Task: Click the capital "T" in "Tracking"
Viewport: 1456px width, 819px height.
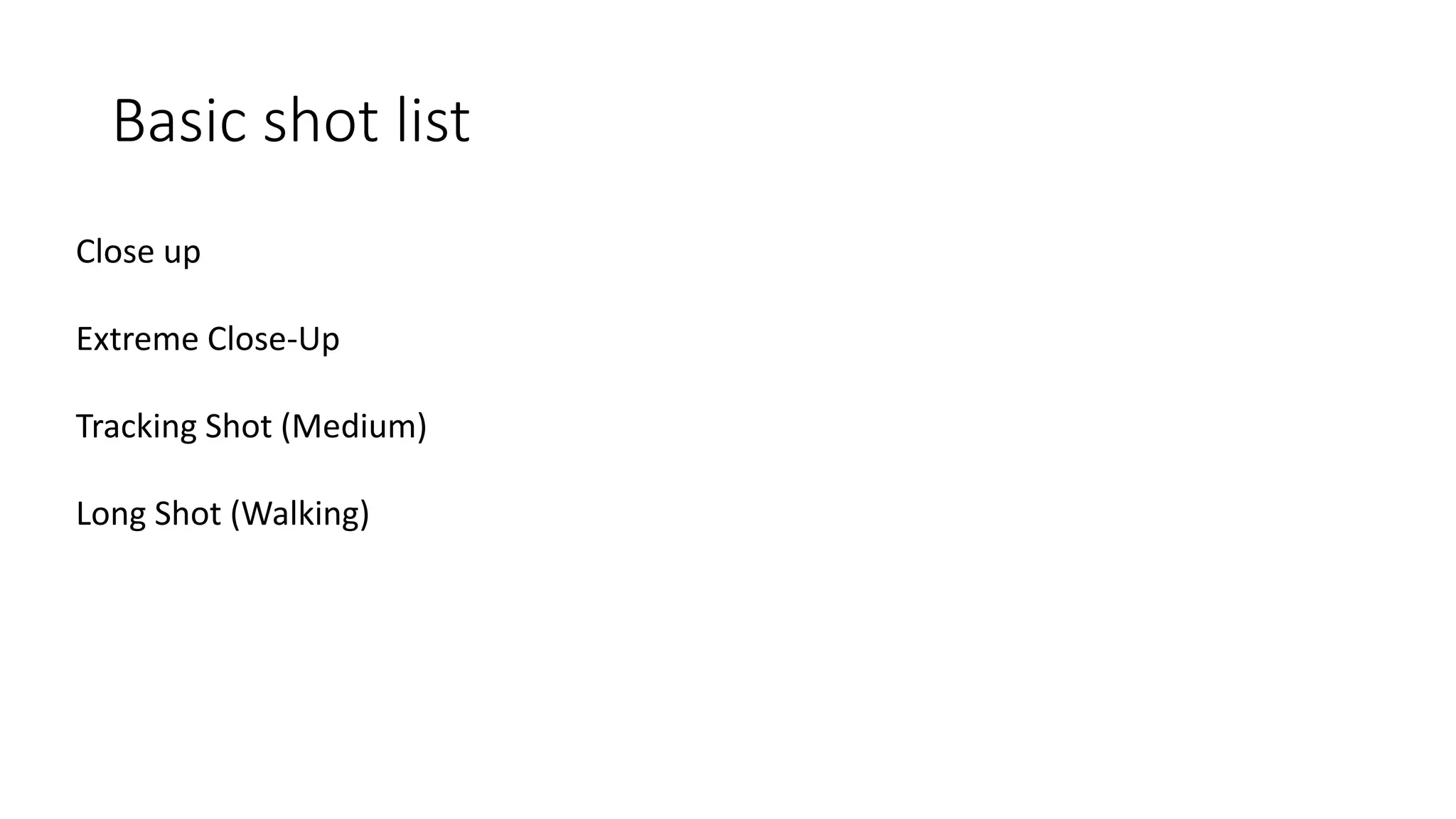Action: click(85, 427)
